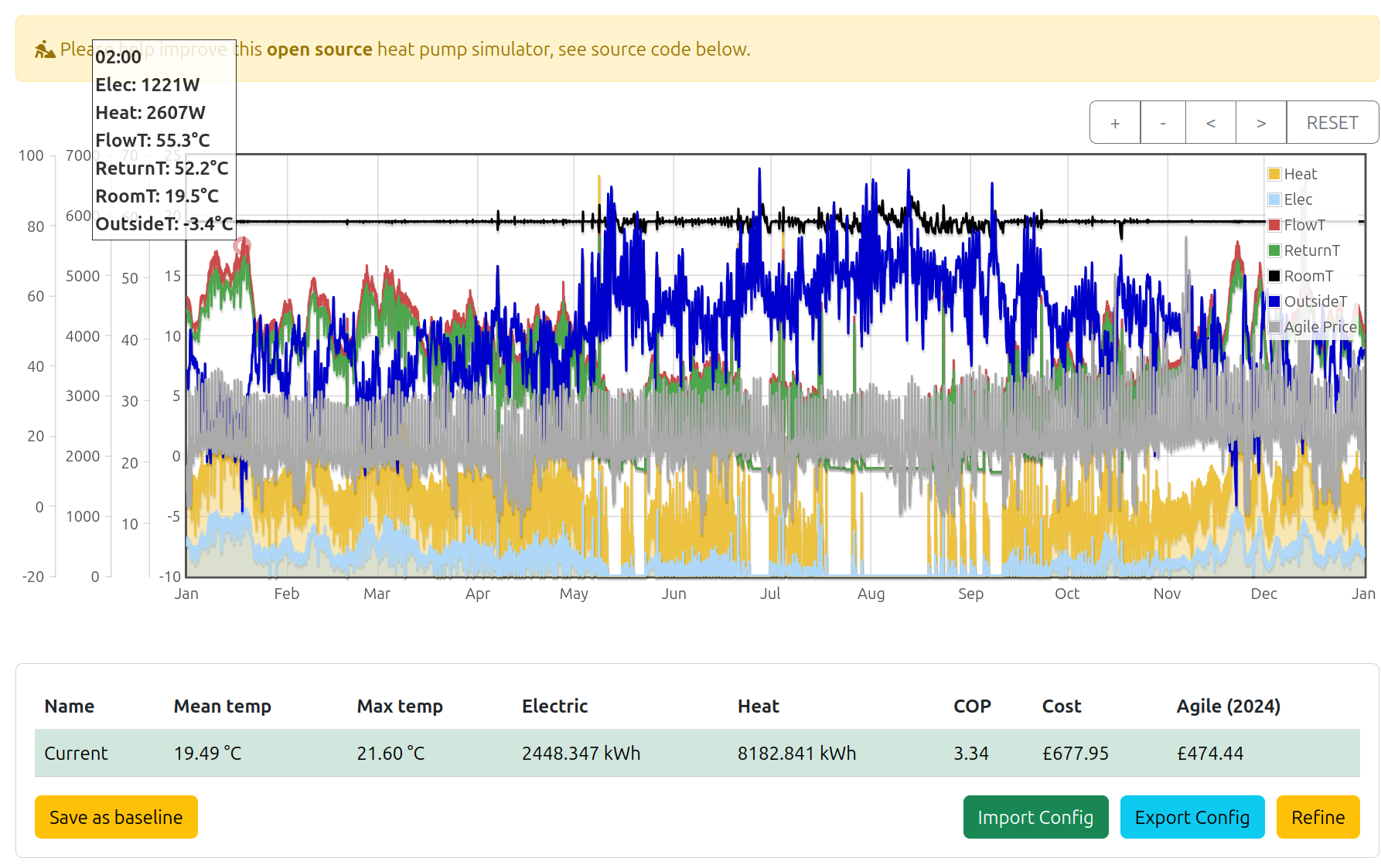Click the zoom in plus button
Image resolution: width=1381 pixels, height=868 pixels.
(1114, 123)
